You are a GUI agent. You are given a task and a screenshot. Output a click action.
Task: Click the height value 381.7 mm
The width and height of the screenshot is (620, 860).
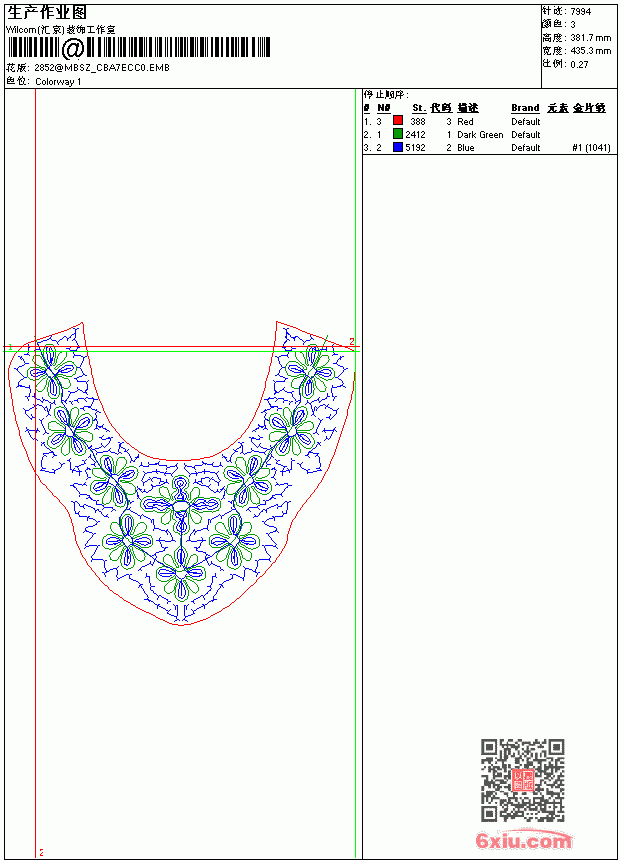[x=590, y=38]
